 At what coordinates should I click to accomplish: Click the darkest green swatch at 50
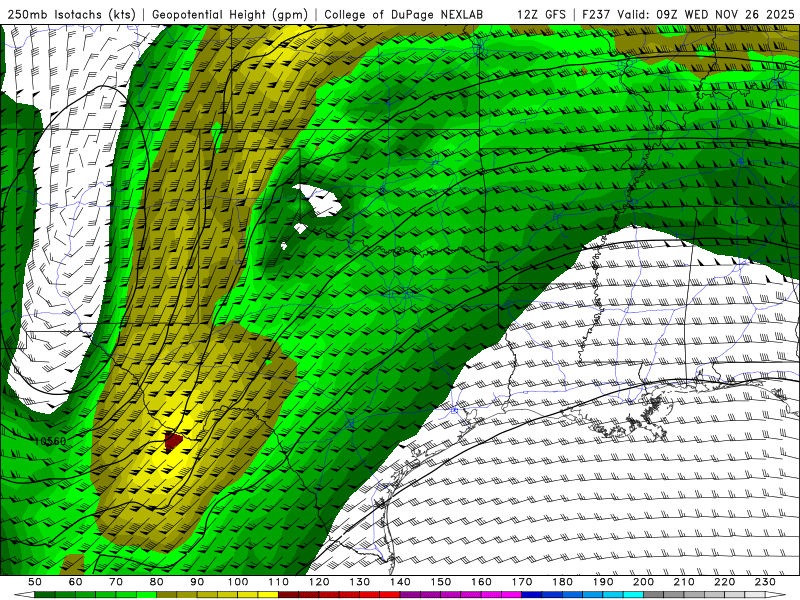[x=44, y=594]
